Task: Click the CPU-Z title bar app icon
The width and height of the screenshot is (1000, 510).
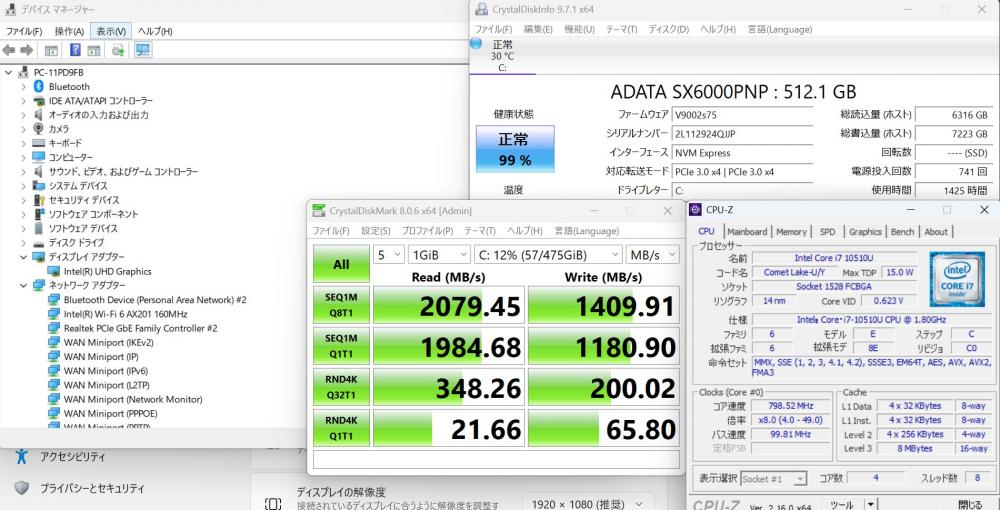Action: pyautogui.click(x=696, y=210)
